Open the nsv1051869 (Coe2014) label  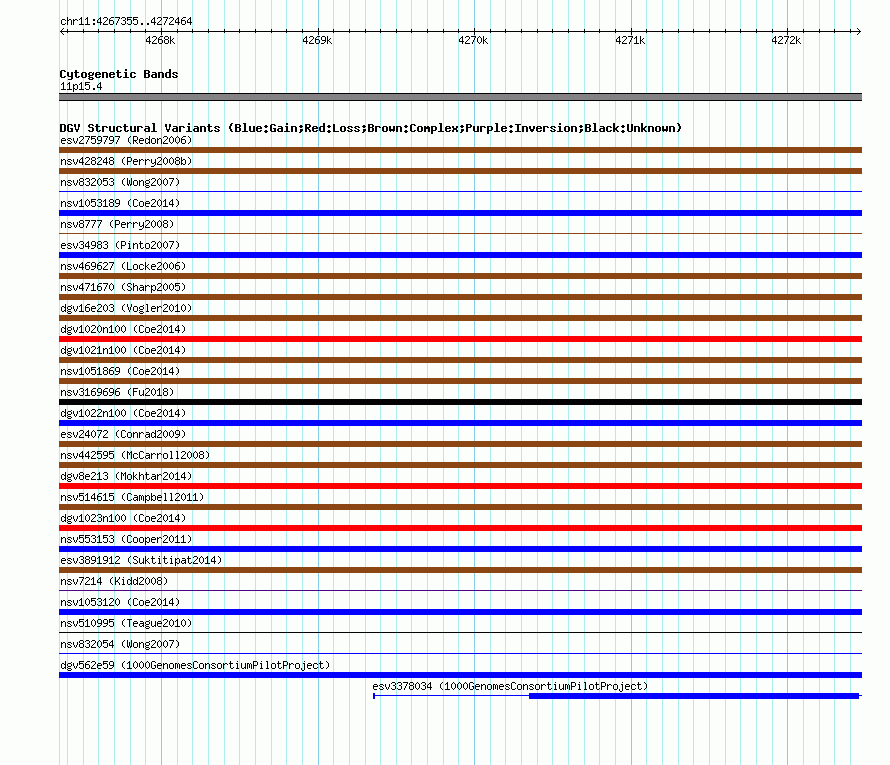[x=120, y=371]
